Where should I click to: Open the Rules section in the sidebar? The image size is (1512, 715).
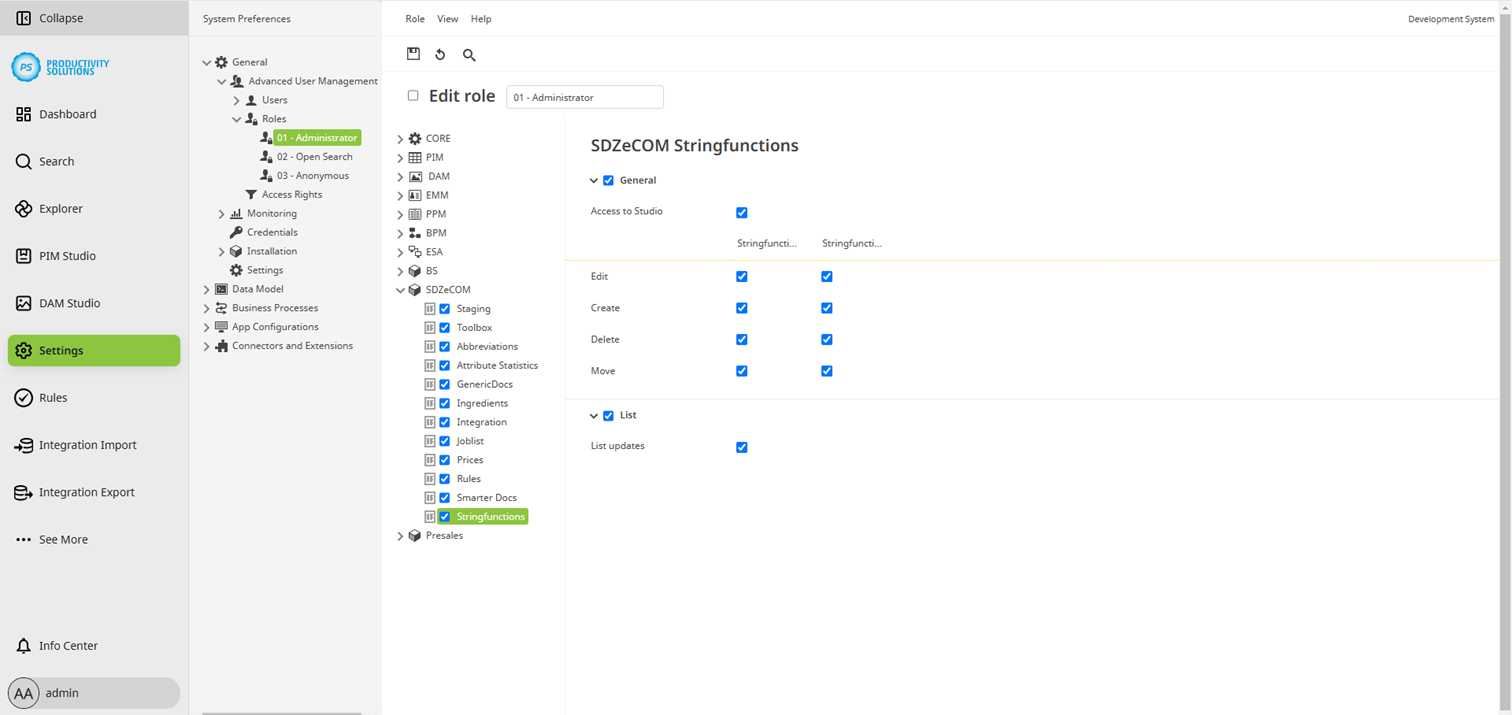[x=22, y=397]
